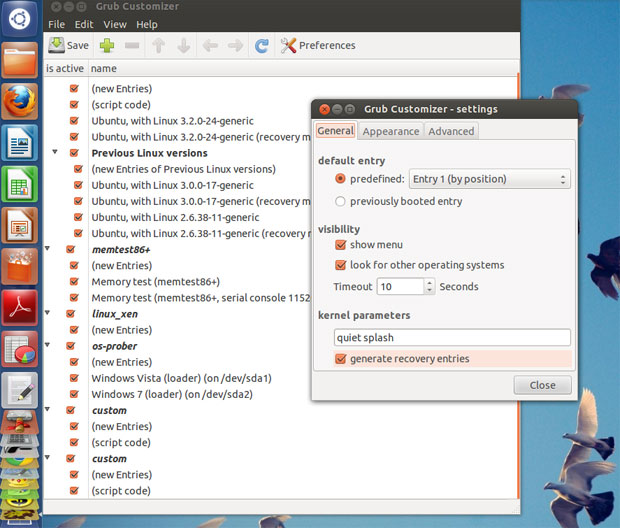This screenshot has width=620, height=528.
Task: Click the 'name' column header
Action: point(104,68)
